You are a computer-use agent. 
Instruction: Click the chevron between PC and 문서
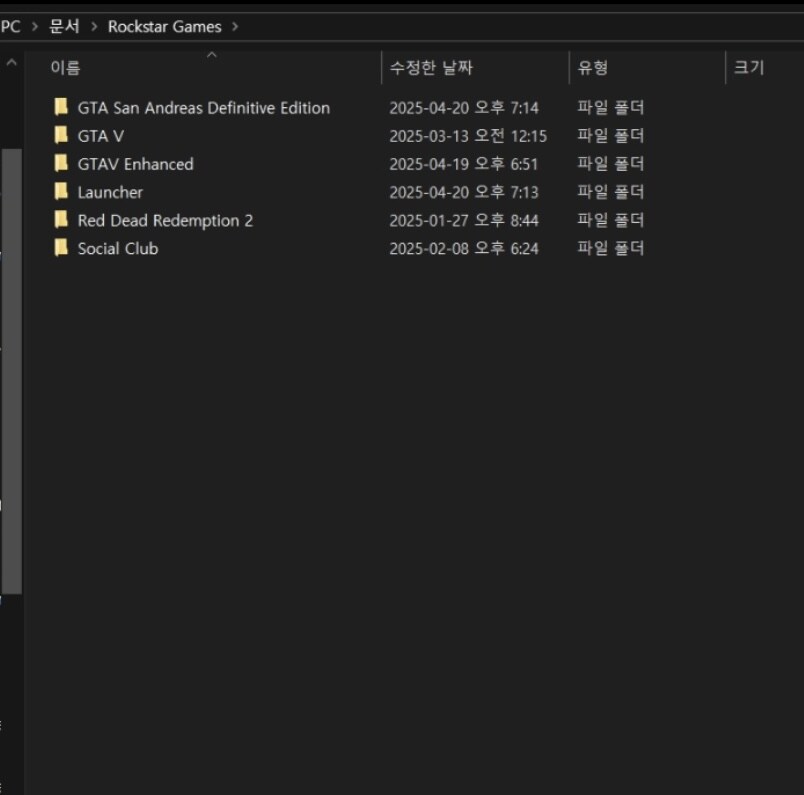[35, 27]
